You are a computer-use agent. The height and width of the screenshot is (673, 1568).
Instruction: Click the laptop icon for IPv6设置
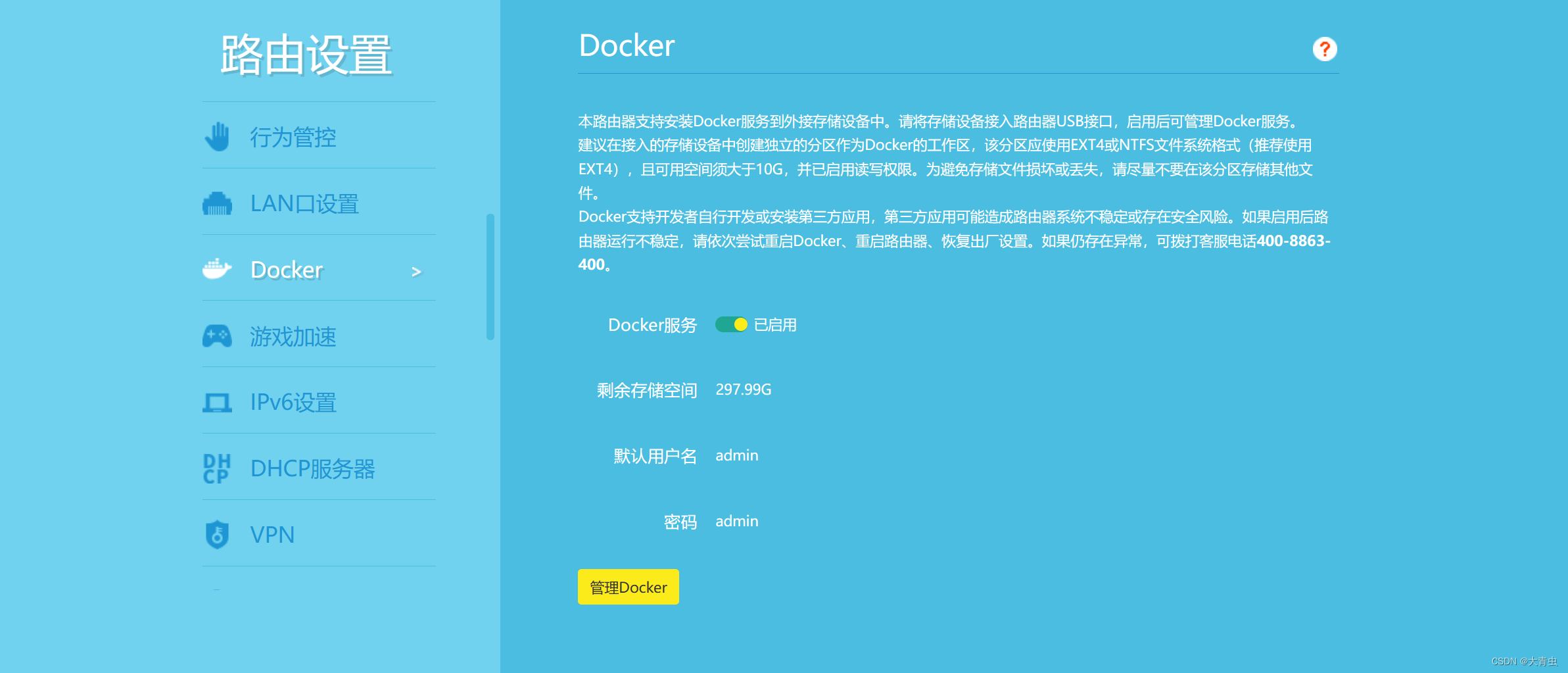coord(217,403)
